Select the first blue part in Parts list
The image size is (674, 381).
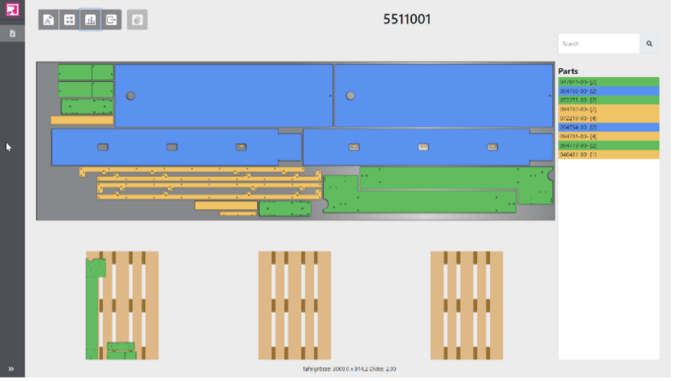pyautogui.click(x=609, y=91)
